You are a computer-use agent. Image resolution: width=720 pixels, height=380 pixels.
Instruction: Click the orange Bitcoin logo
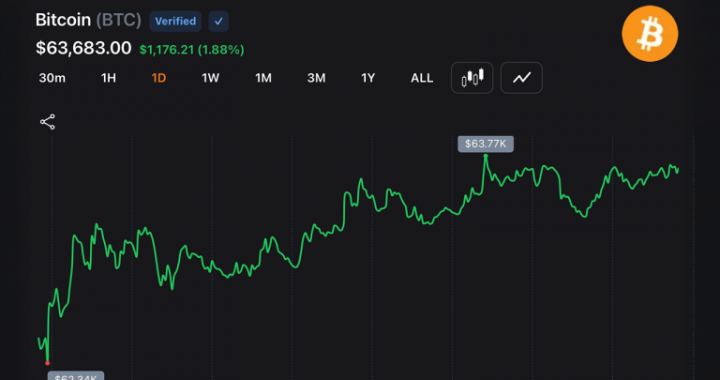(x=650, y=34)
